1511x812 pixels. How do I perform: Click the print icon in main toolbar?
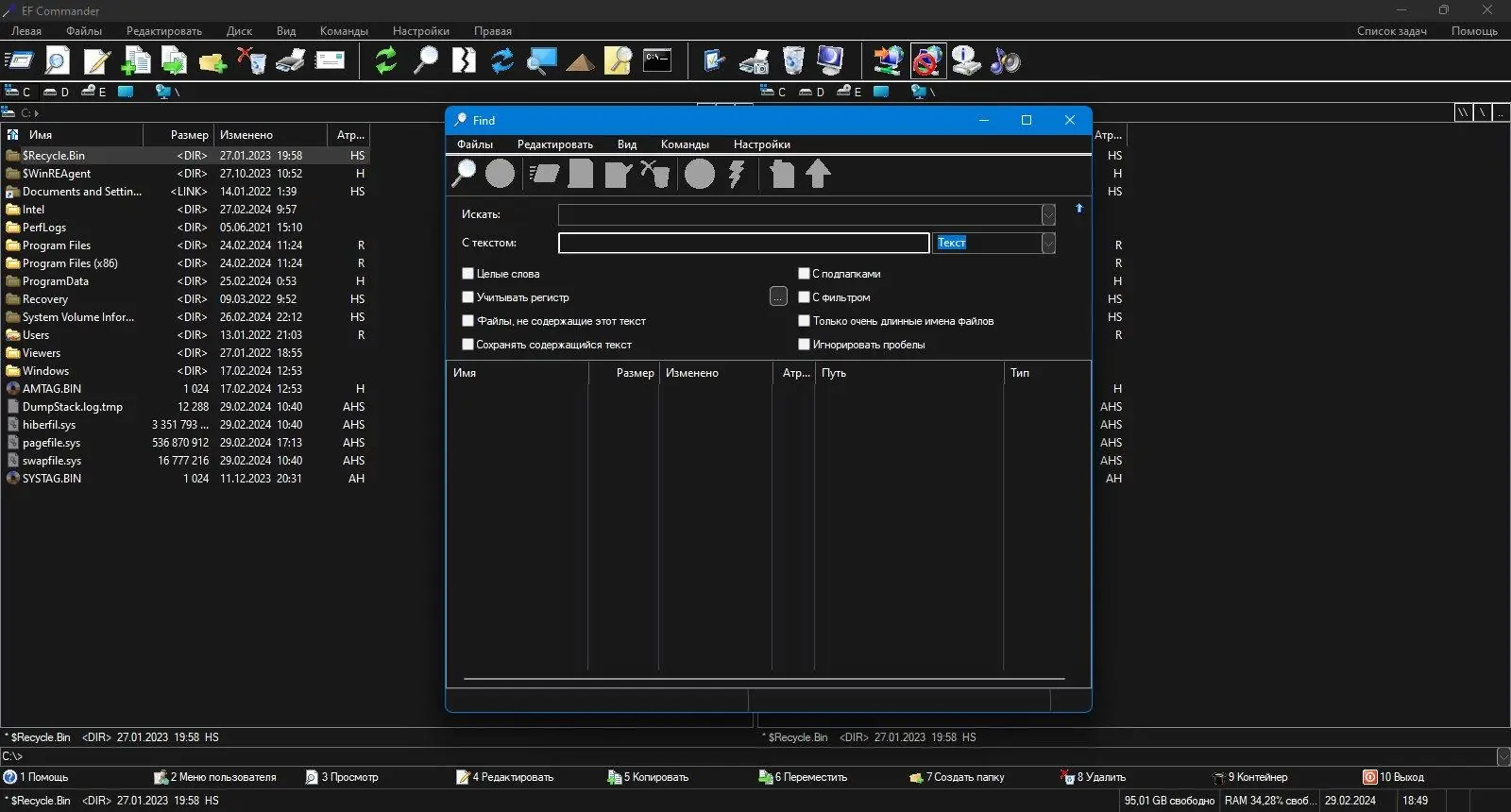tap(290, 60)
